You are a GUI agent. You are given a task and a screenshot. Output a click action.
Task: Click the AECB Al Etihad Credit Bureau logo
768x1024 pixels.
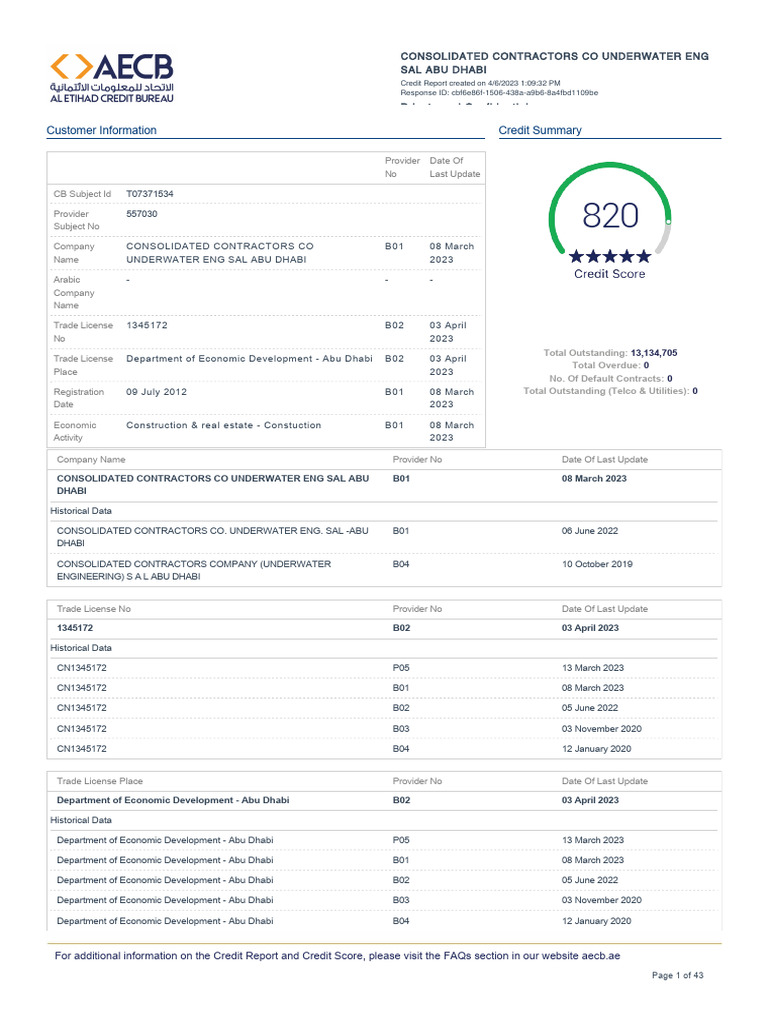(x=112, y=78)
